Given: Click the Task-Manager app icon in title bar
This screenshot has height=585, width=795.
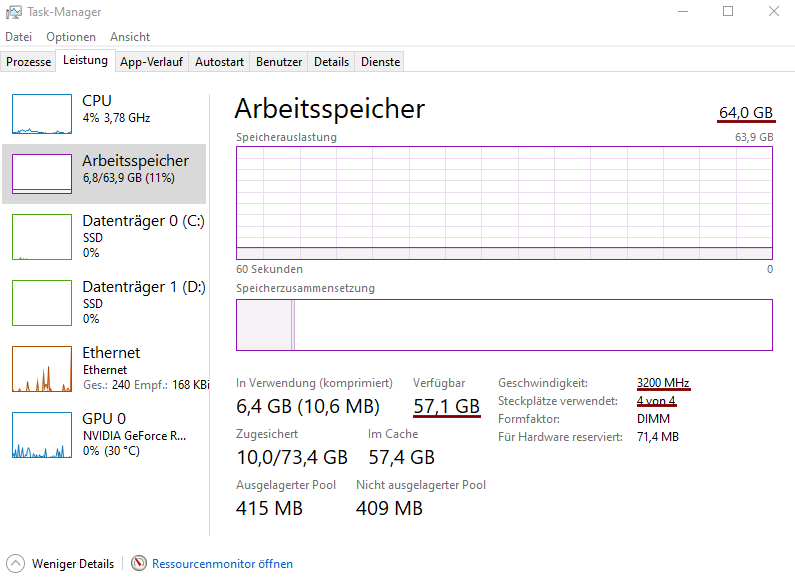Looking at the screenshot, I should pyautogui.click(x=11, y=12).
